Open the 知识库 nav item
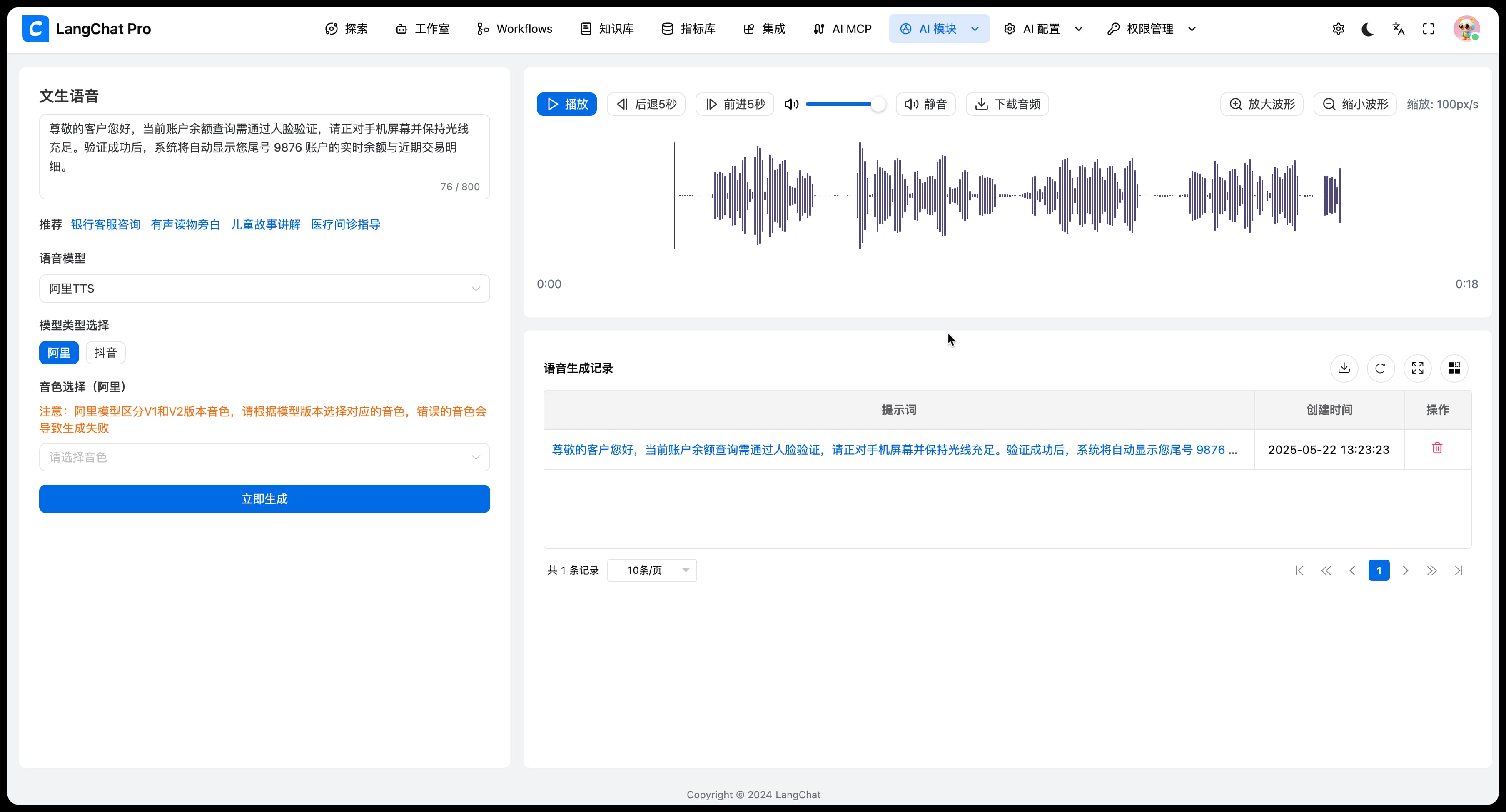 607,29
